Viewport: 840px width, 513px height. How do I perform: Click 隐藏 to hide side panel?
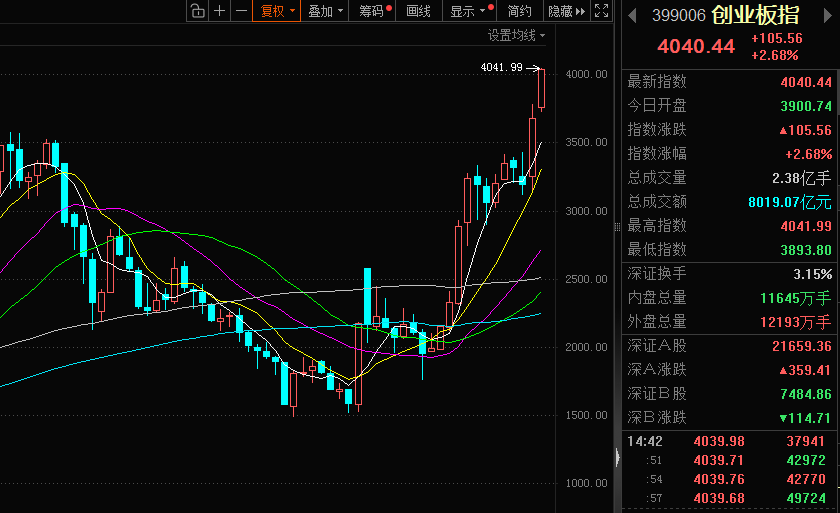pyautogui.click(x=566, y=11)
